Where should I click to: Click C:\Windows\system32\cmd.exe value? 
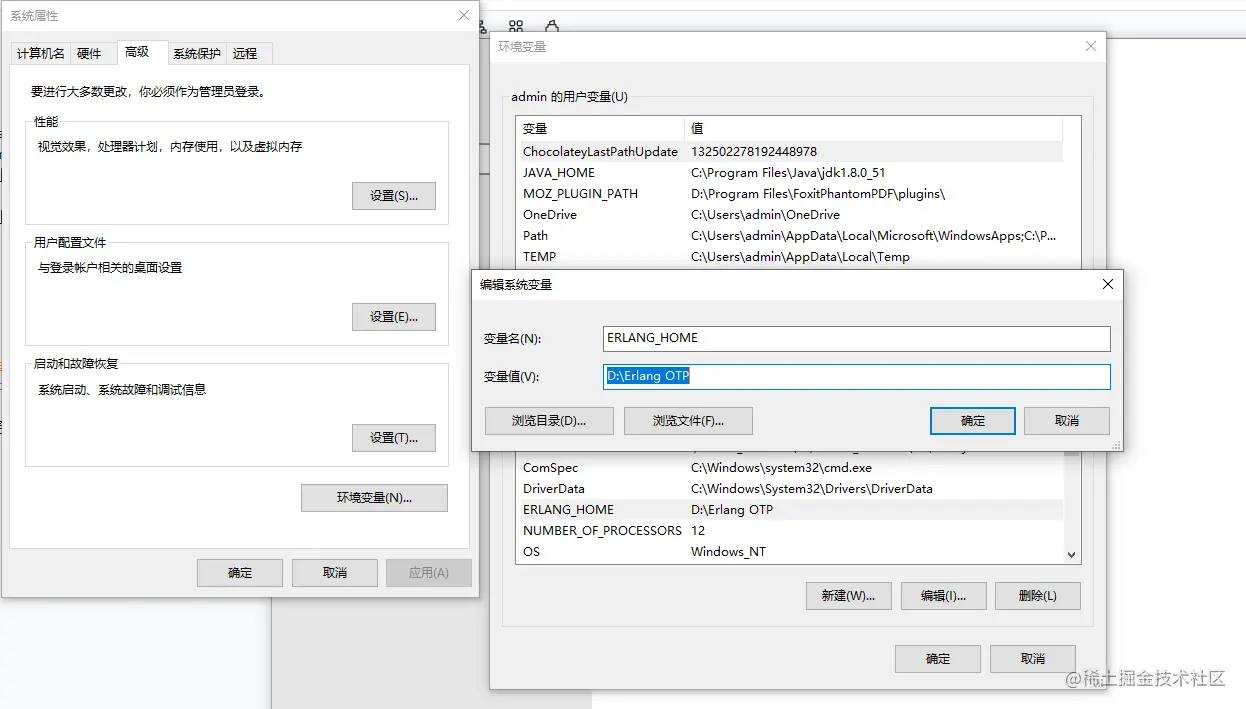tap(781, 468)
